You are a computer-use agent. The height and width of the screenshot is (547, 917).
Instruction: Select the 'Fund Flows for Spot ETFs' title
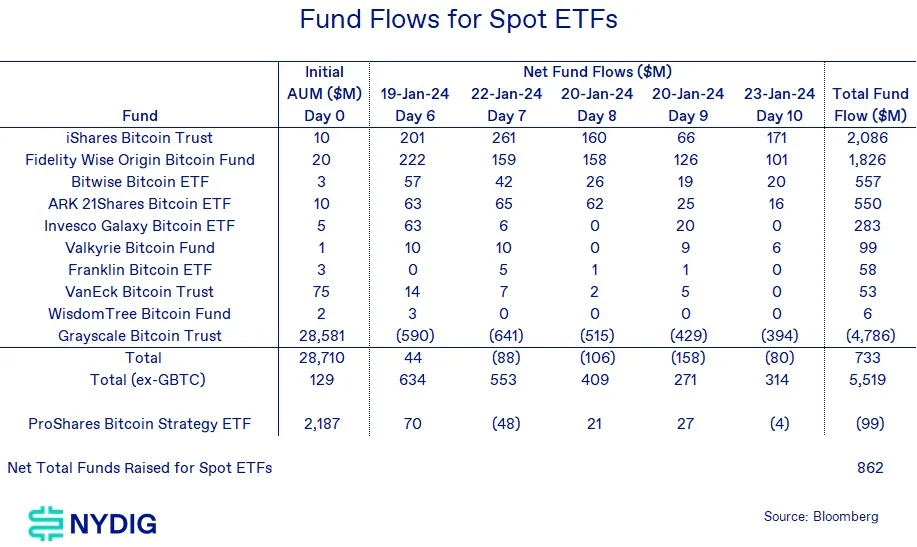[458, 20]
